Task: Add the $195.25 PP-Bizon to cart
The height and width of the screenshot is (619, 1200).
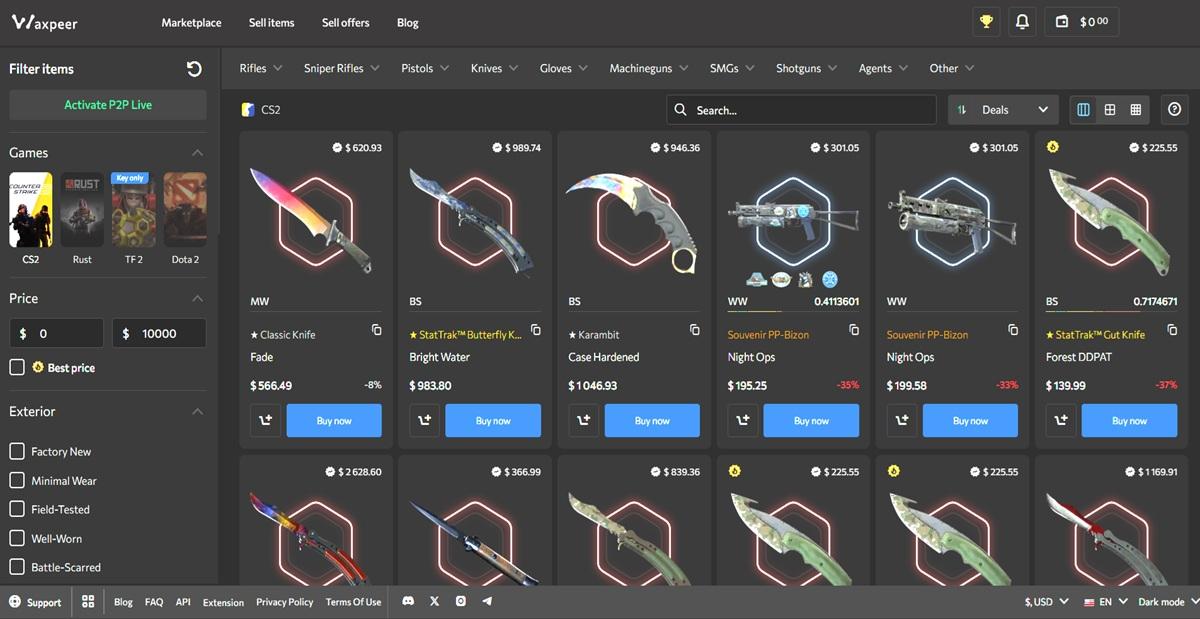Action: click(x=742, y=421)
